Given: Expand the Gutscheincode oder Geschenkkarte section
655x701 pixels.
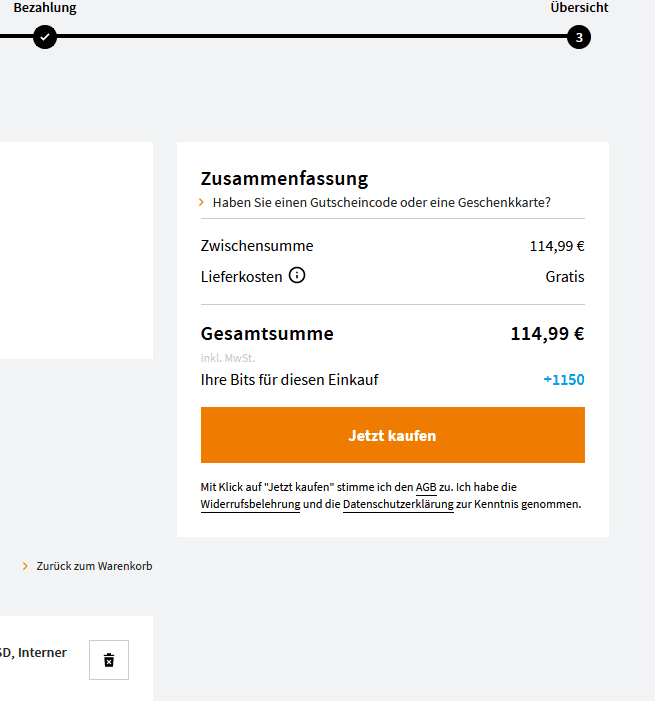Looking at the screenshot, I should [381, 203].
